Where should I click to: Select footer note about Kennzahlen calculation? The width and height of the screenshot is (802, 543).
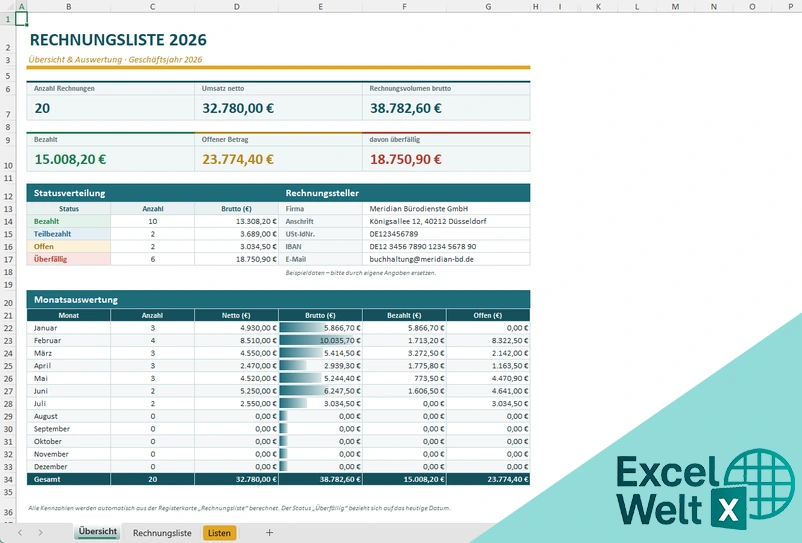[239, 508]
